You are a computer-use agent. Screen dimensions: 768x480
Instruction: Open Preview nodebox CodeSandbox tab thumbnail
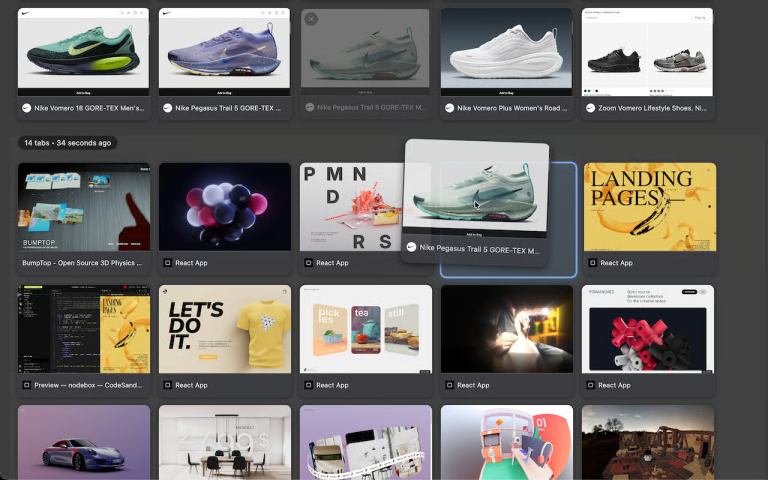pyautogui.click(x=84, y=329)
